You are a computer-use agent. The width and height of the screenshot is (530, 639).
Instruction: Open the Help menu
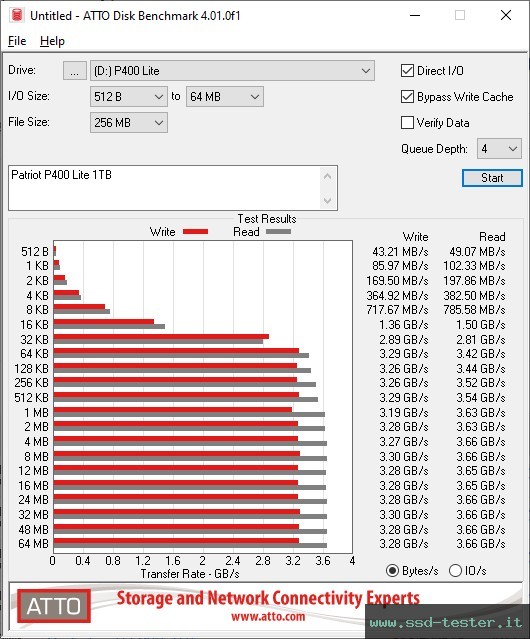(52, 41)
